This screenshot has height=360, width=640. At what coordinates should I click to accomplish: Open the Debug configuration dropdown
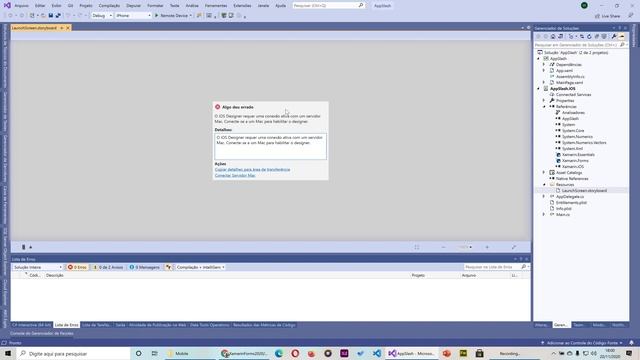click(x=102, y=16)
